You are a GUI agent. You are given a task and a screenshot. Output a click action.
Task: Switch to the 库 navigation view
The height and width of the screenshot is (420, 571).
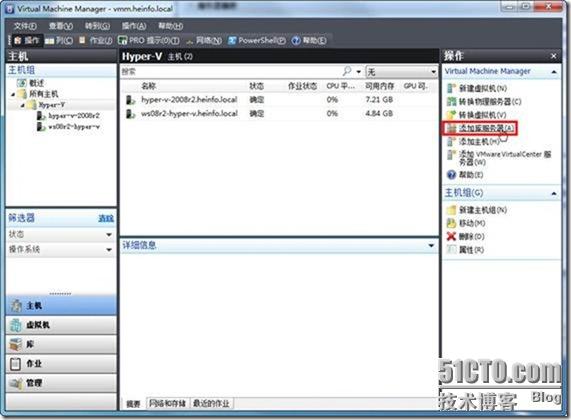[61, 344]
